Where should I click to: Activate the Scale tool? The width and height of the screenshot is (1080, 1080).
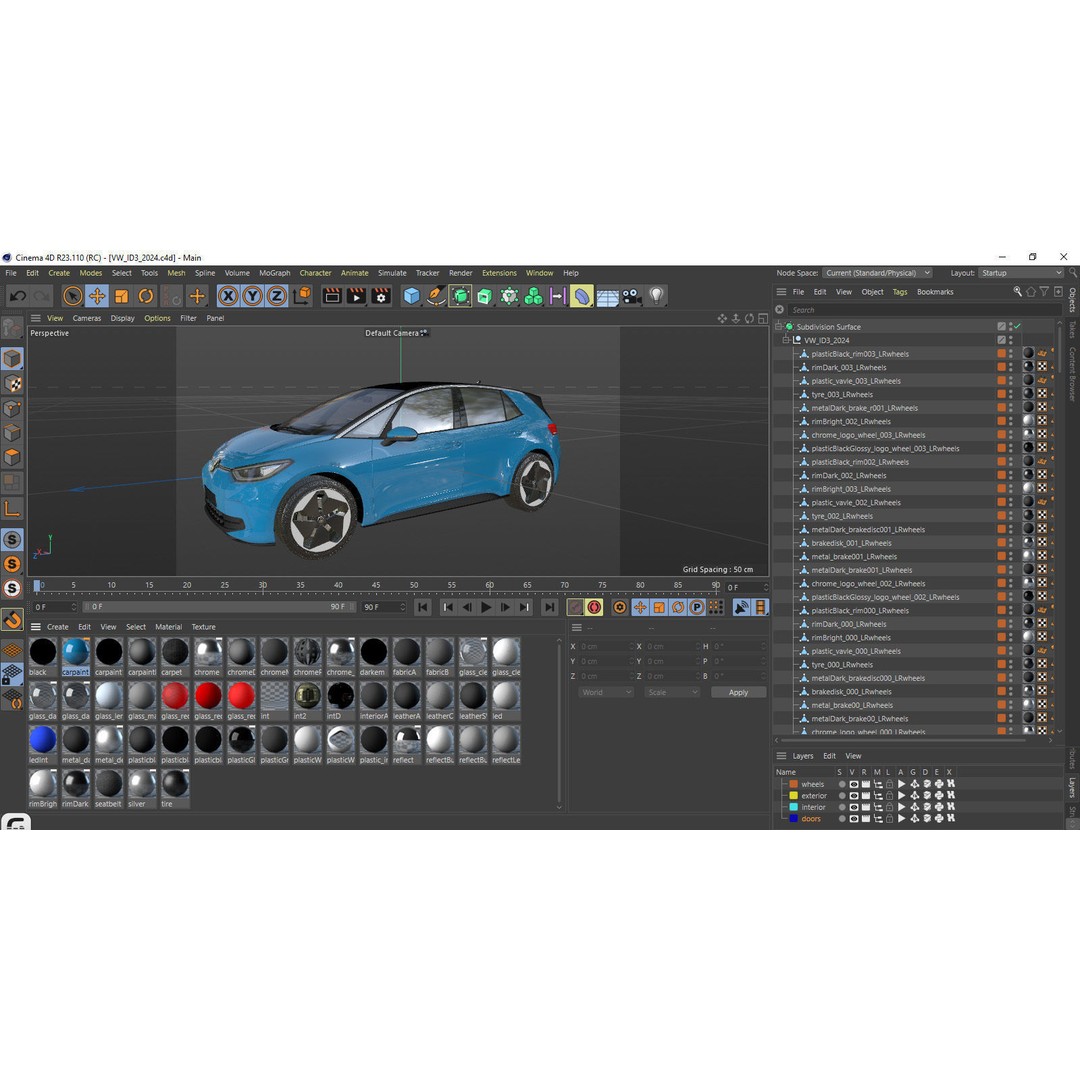tap(121, 296)
